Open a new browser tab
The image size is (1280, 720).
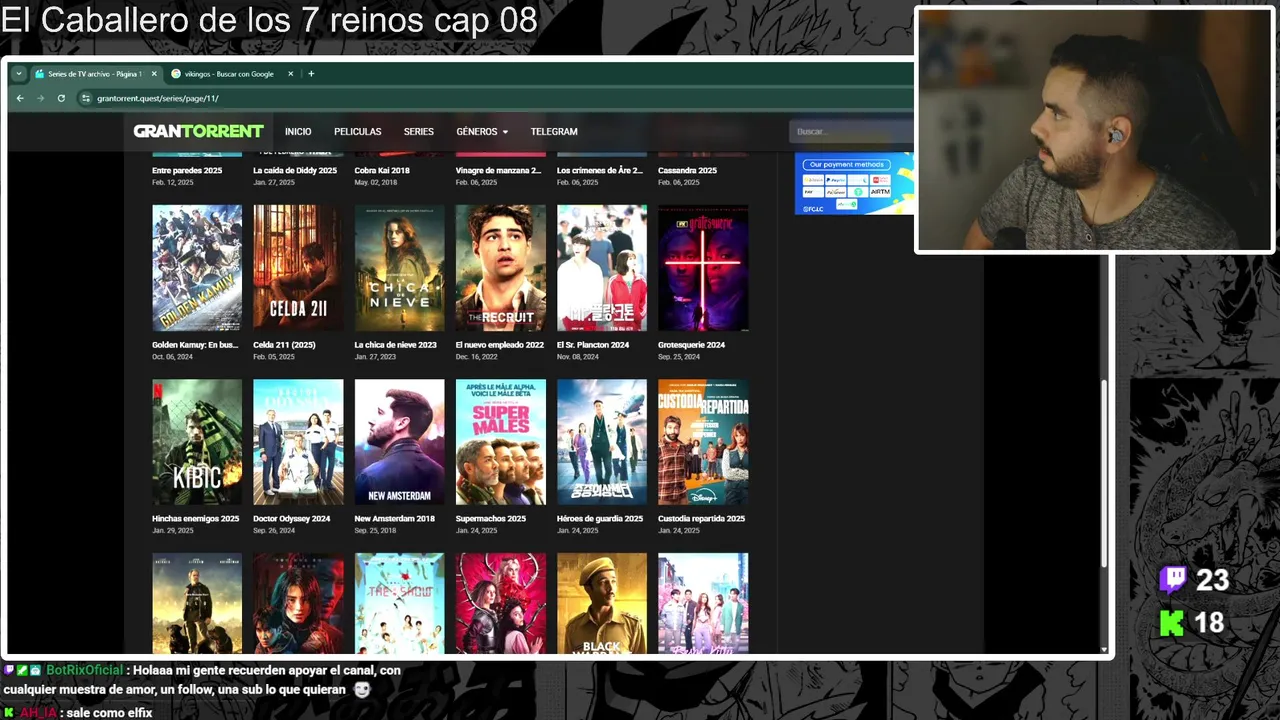[x=311, y=74]
